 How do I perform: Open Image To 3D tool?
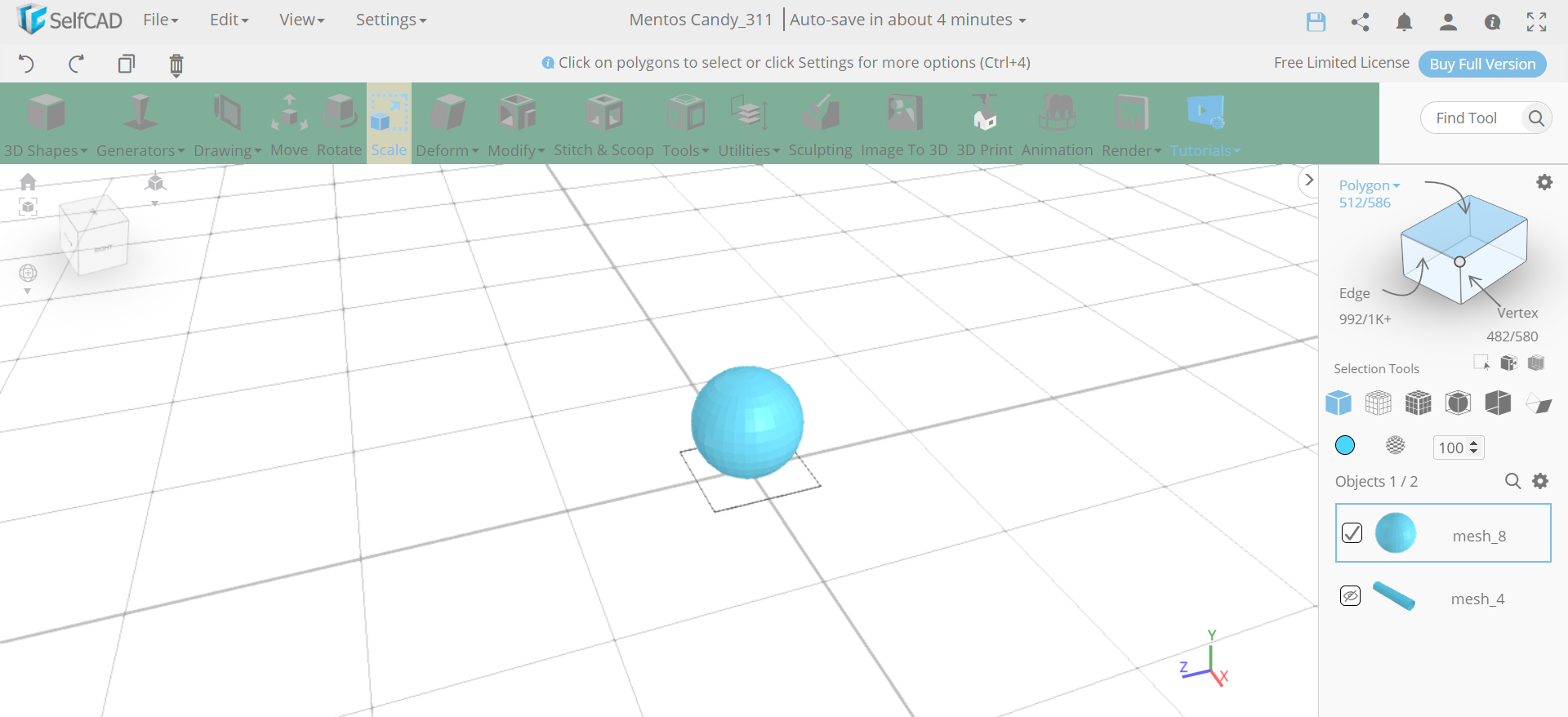coord(904,124)
